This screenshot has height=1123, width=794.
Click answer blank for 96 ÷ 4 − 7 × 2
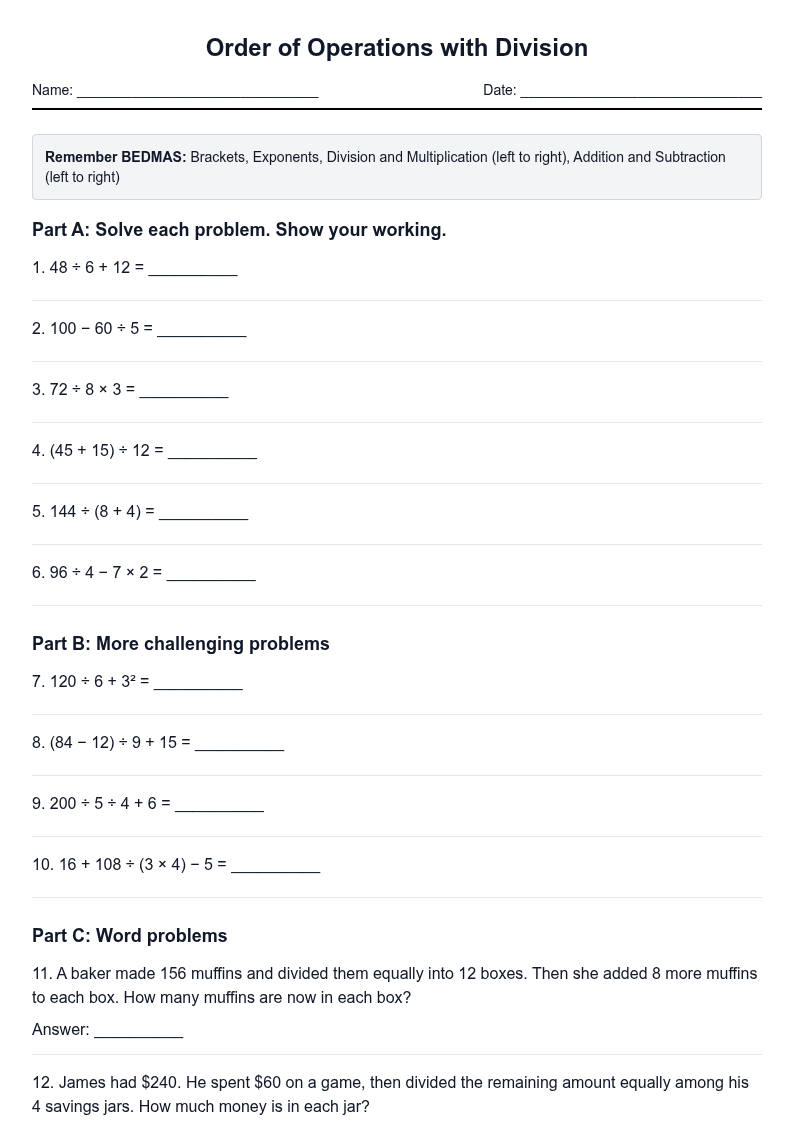[x=211, y=573]
